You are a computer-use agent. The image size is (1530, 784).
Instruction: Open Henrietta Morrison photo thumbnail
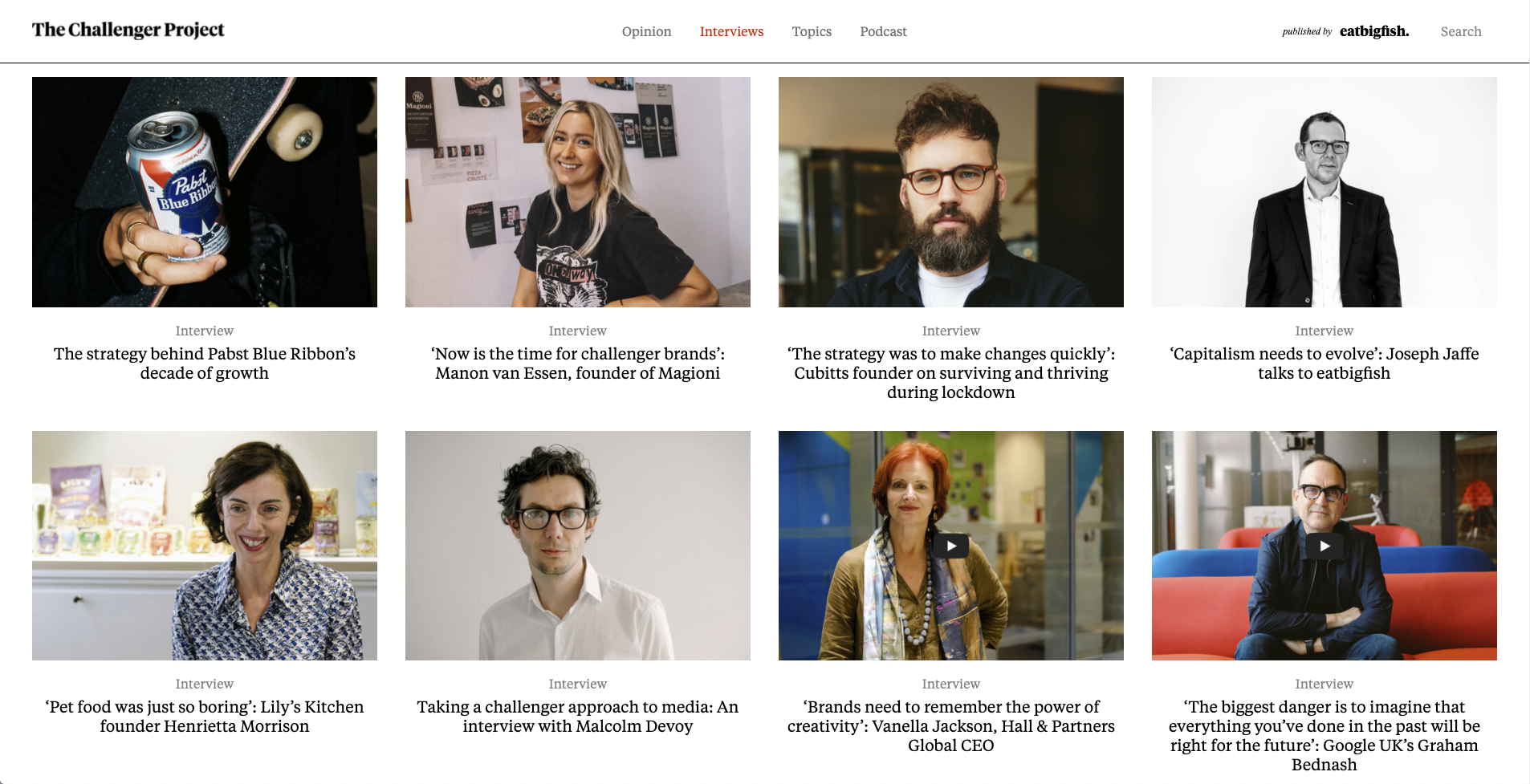[x=205, y=546]
